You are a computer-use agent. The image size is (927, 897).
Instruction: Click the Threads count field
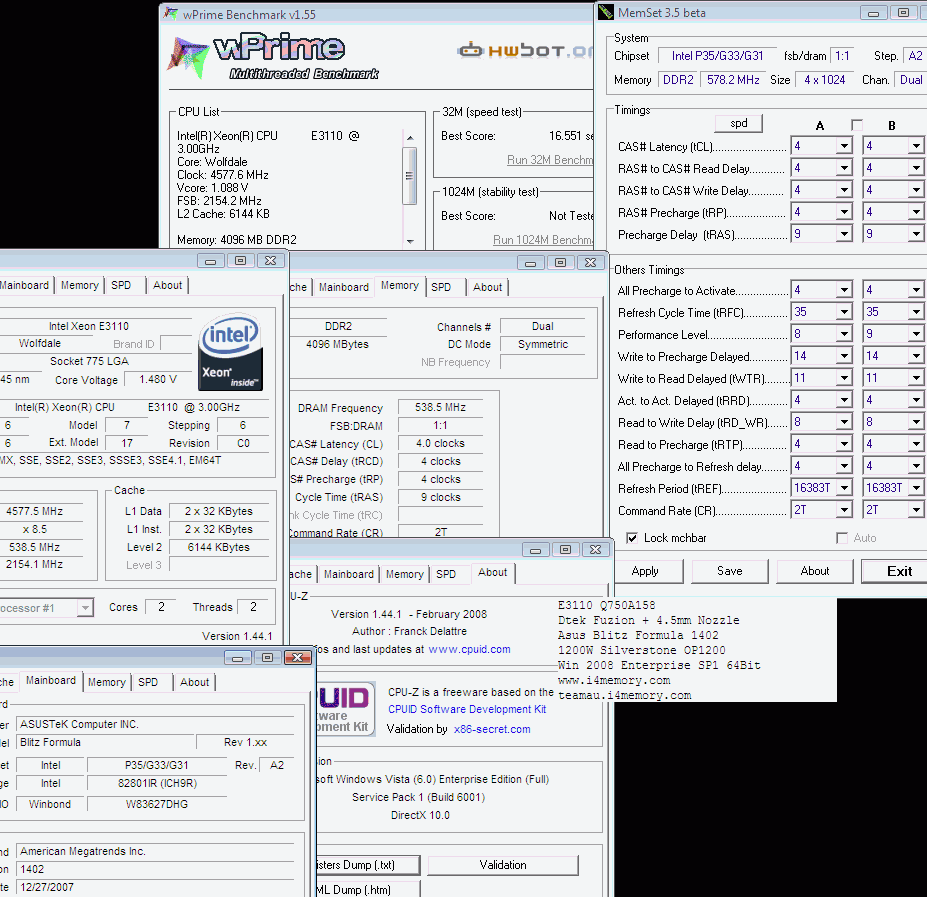pos(253,607)
